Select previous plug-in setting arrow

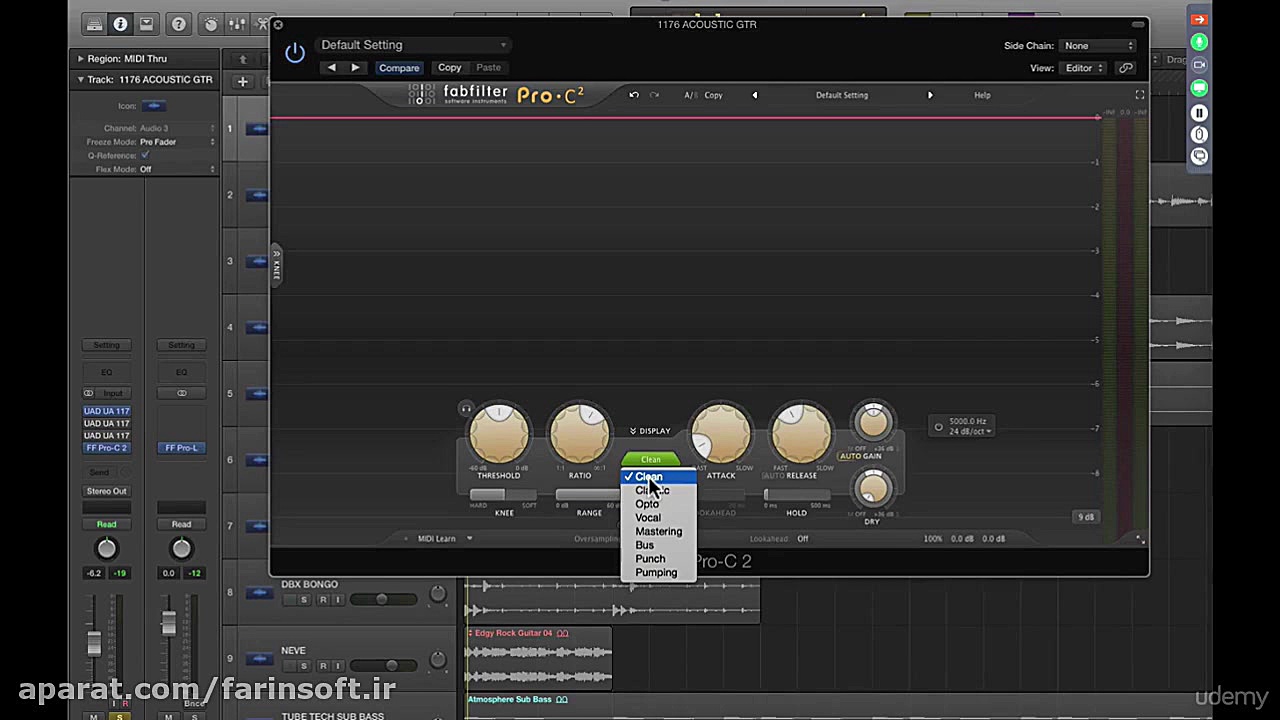pyautogui.click(x=332, y=68)
